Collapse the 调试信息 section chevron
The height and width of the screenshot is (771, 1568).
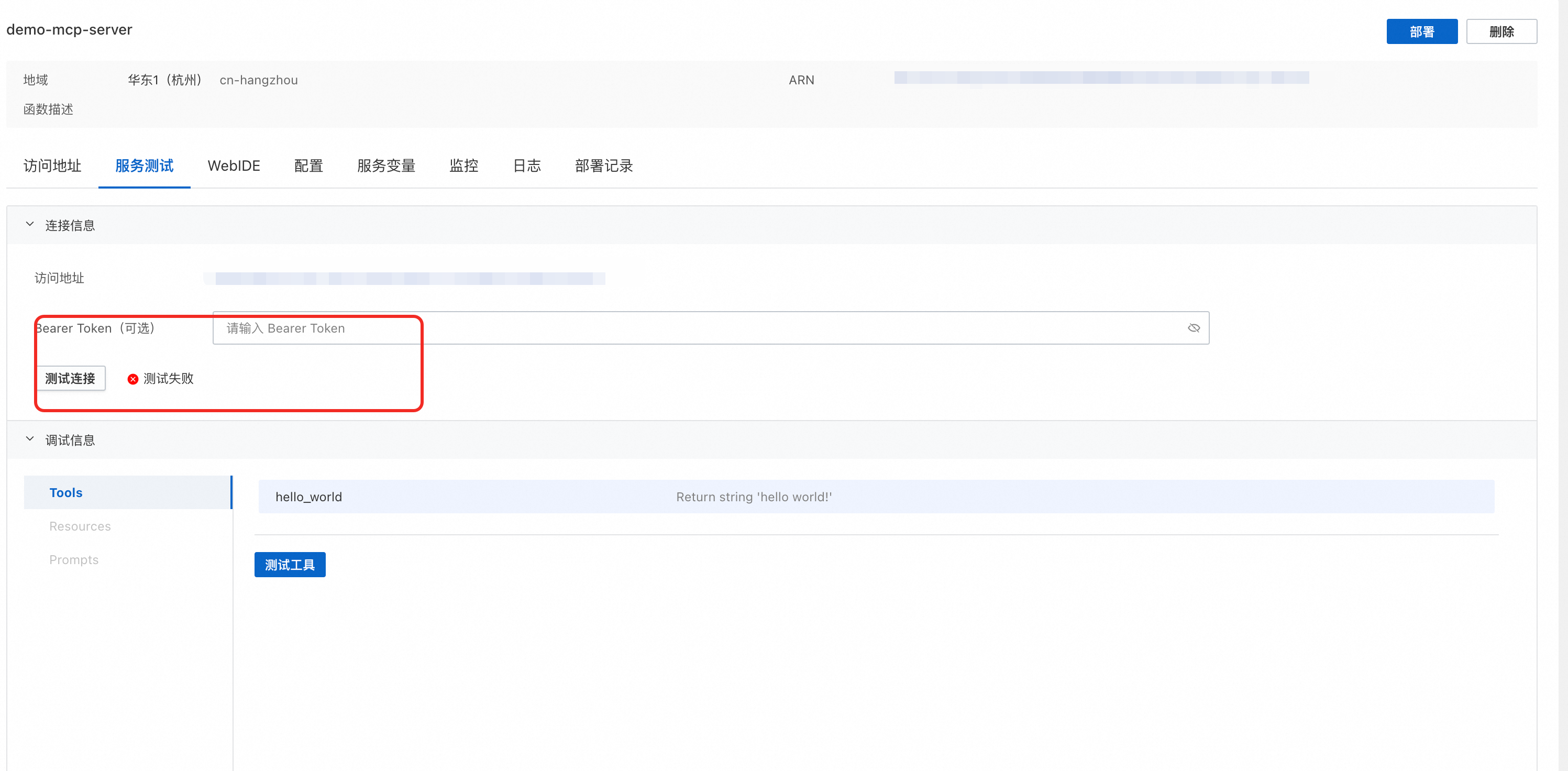coord(29,439)
